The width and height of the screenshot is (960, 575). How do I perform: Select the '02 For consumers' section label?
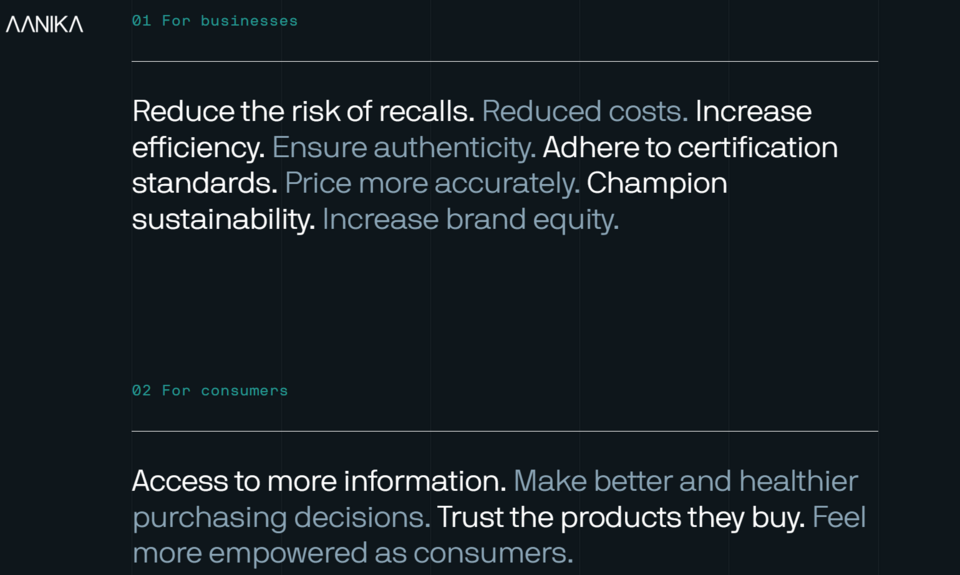210,391
